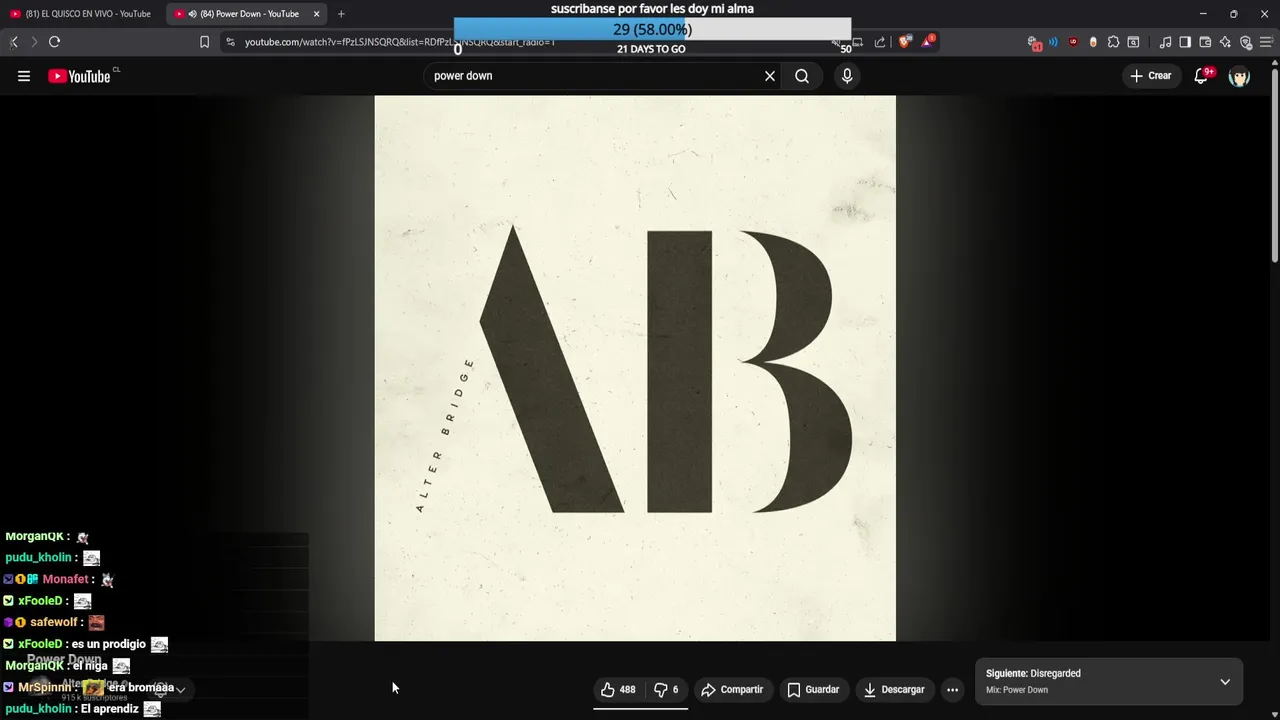
Task: Save the video with Guardar
Action: tap(813, 689)
